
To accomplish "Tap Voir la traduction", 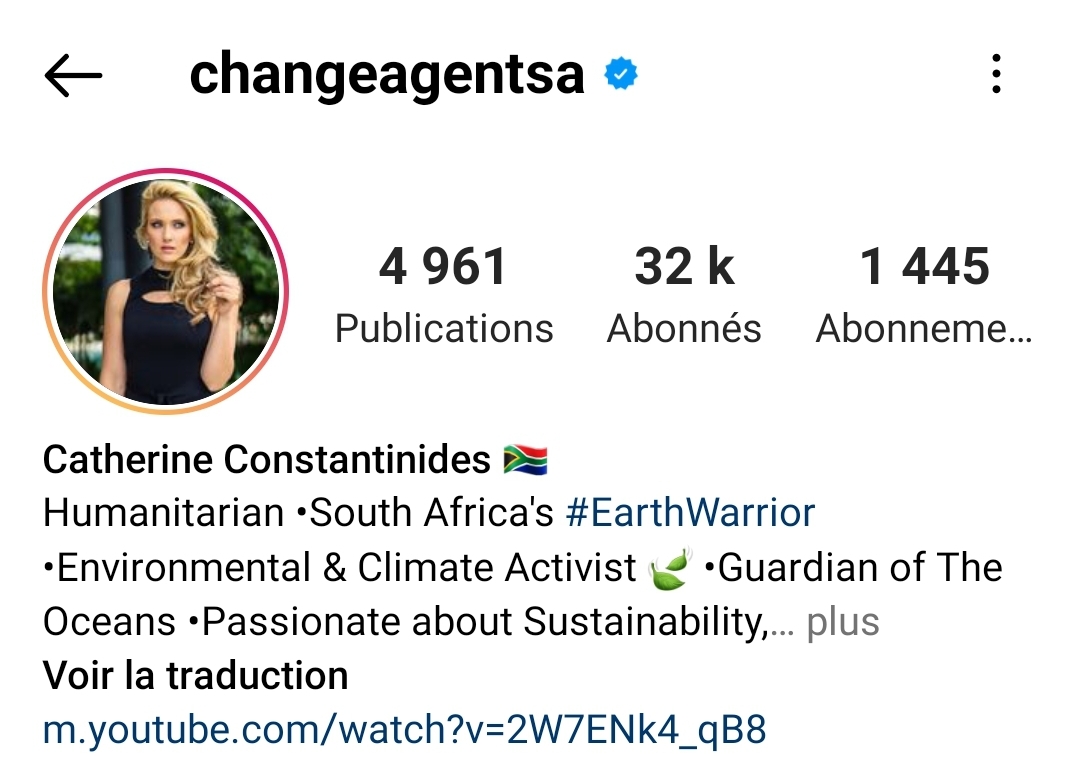I will point(196,676).
